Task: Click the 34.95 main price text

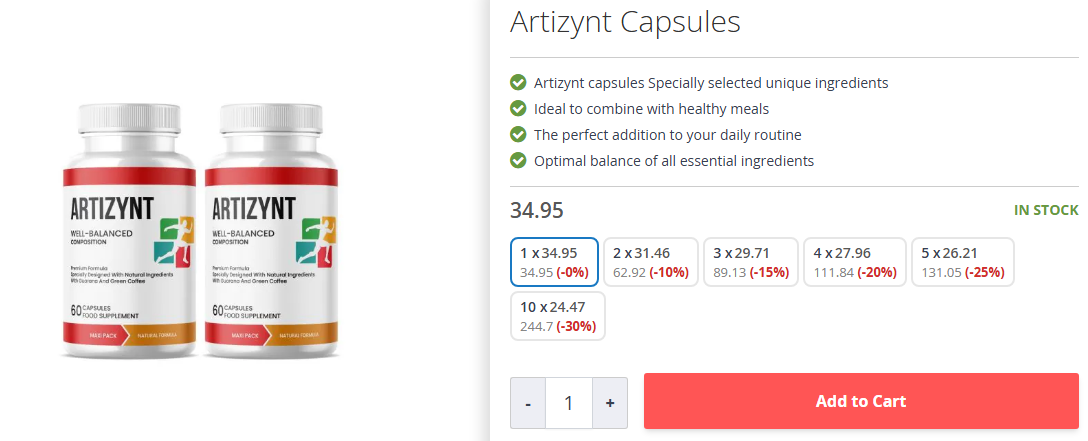Action: (537, 210)
